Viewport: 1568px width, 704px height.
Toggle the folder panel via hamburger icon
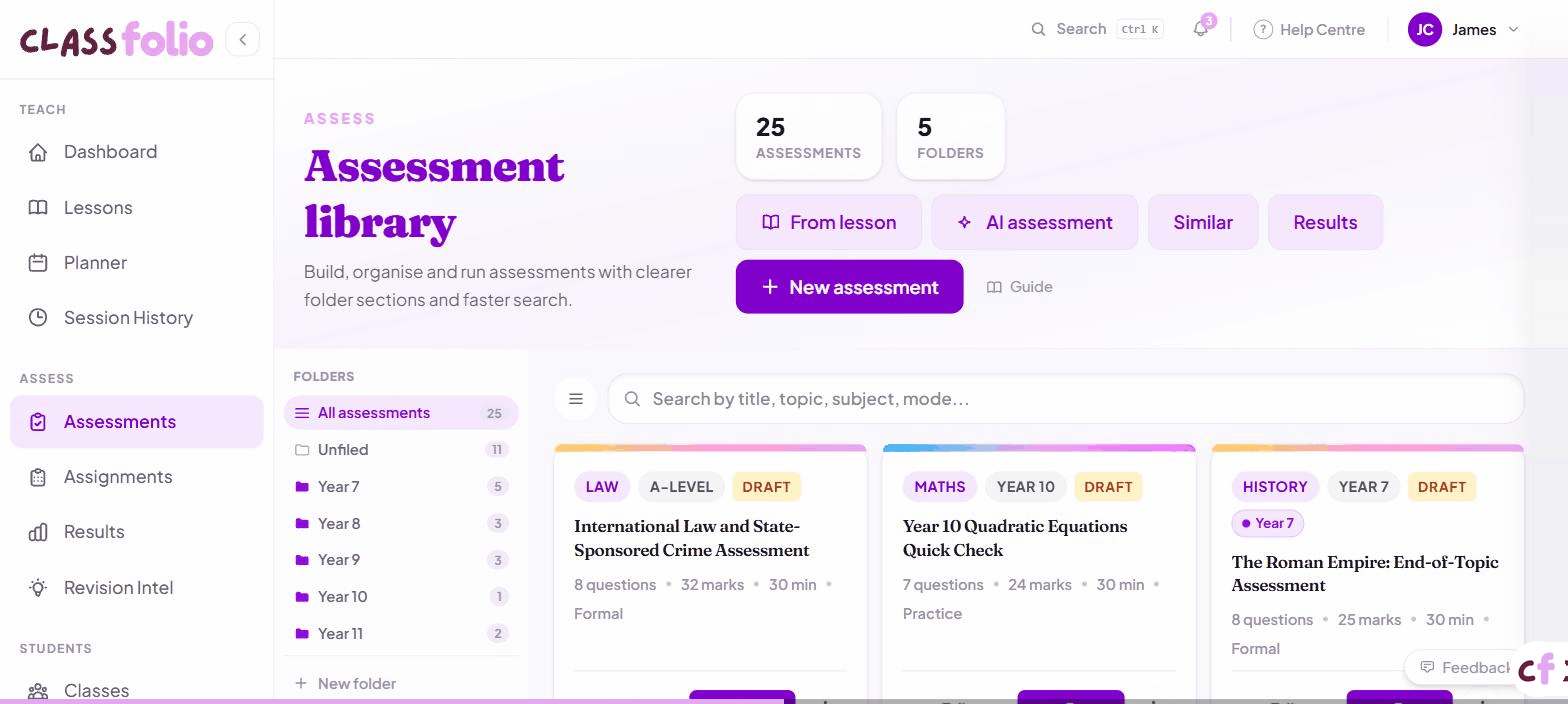(x=576, y=399)
